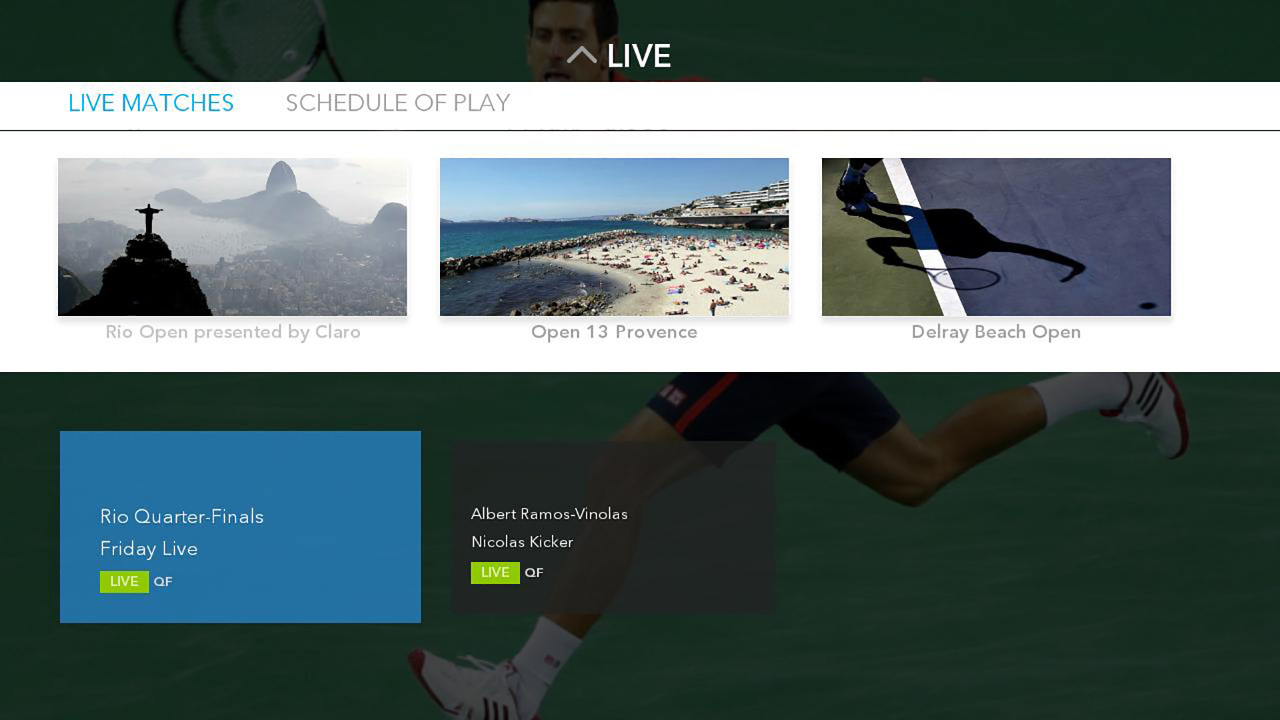
Task: Select the Open 13 Provence beach thumbnail
Action: (x=614, y=237)
